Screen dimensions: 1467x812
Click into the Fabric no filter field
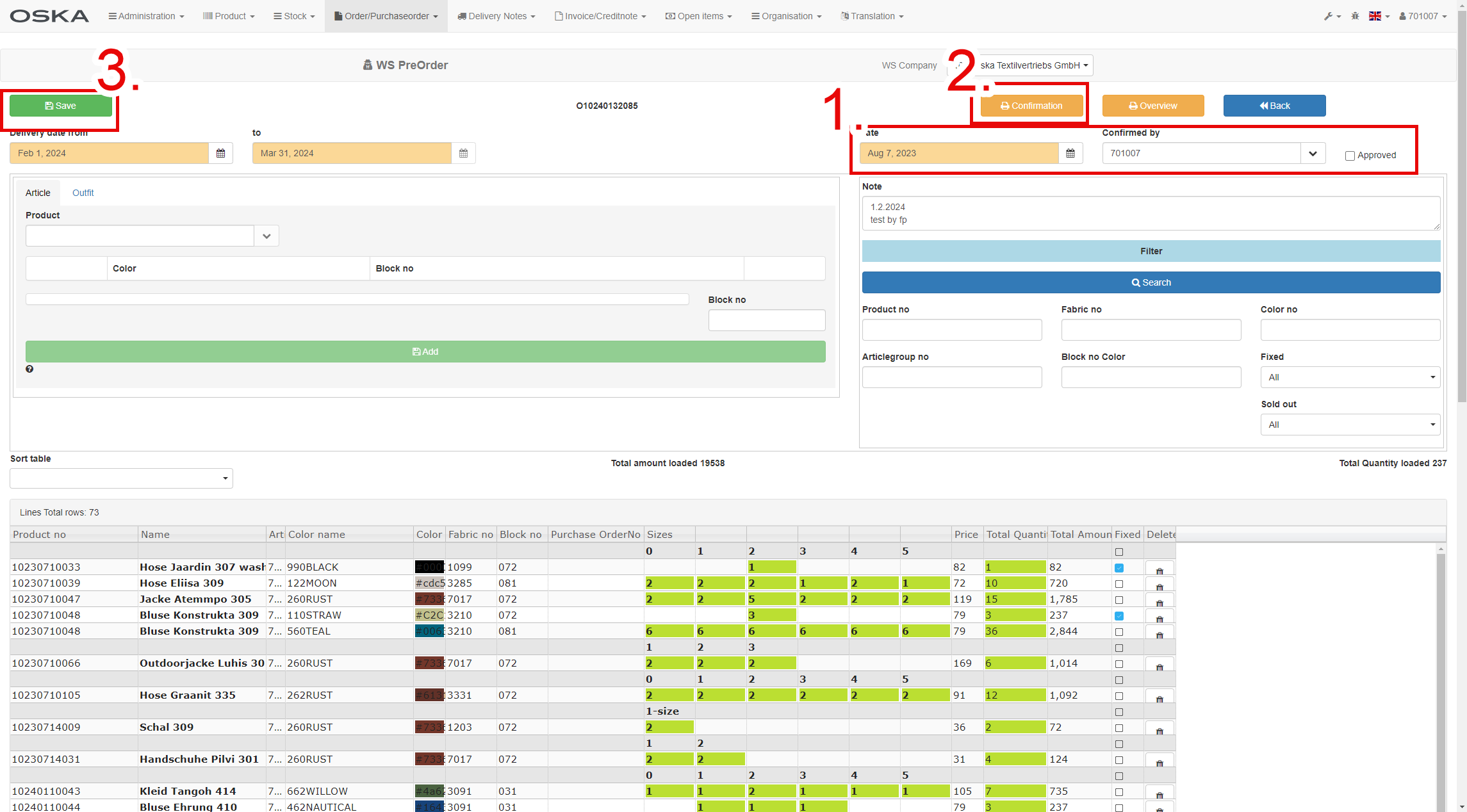tap(1151, 330)
